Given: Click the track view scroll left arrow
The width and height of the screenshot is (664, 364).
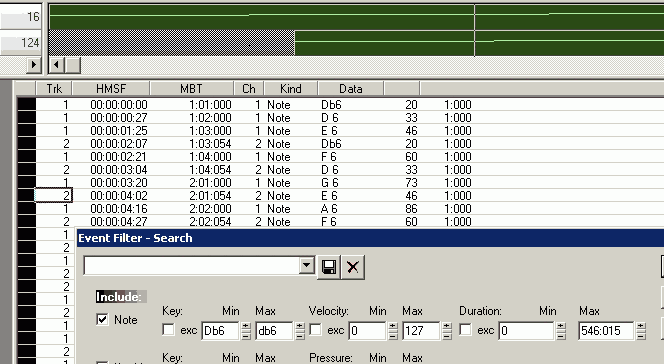Looking at the screenshot, I should [56, 65].
